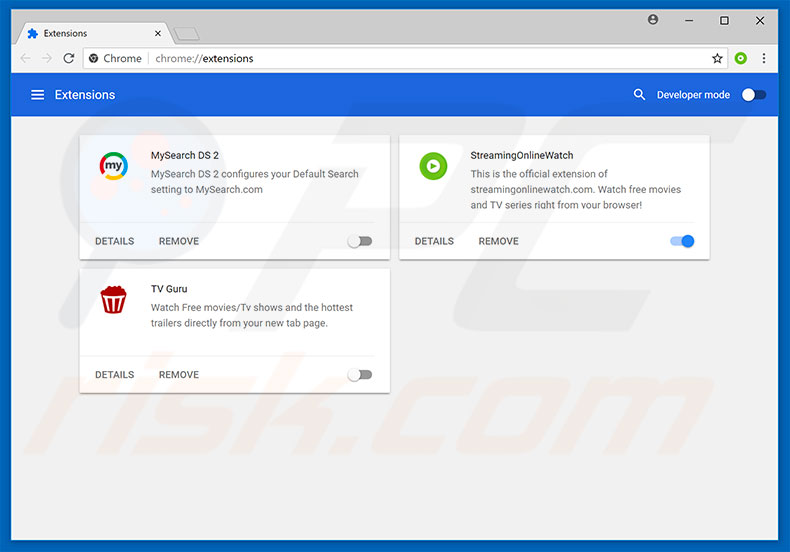
Task: Remove the StreamingOnlineWatch extension
Action: (498, 241)
